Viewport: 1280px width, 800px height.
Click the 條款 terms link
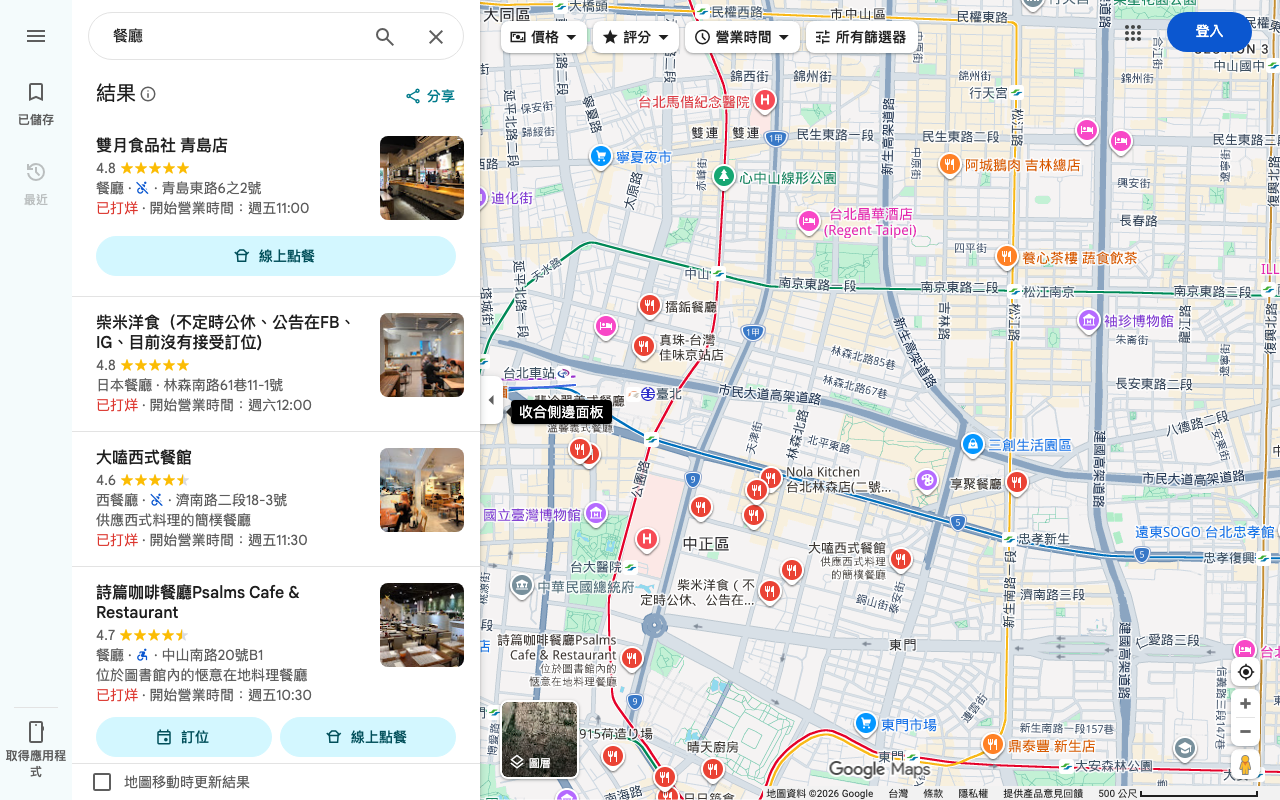tap(933, 793)
